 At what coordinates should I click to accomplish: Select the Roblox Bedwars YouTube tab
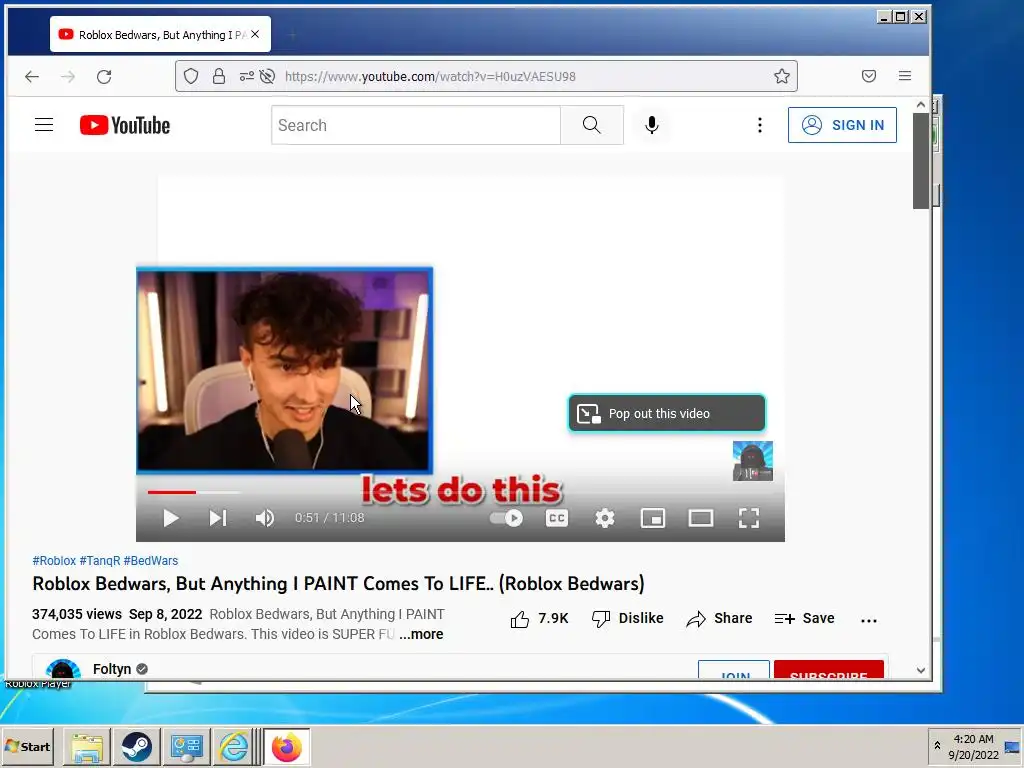point(160,35)
